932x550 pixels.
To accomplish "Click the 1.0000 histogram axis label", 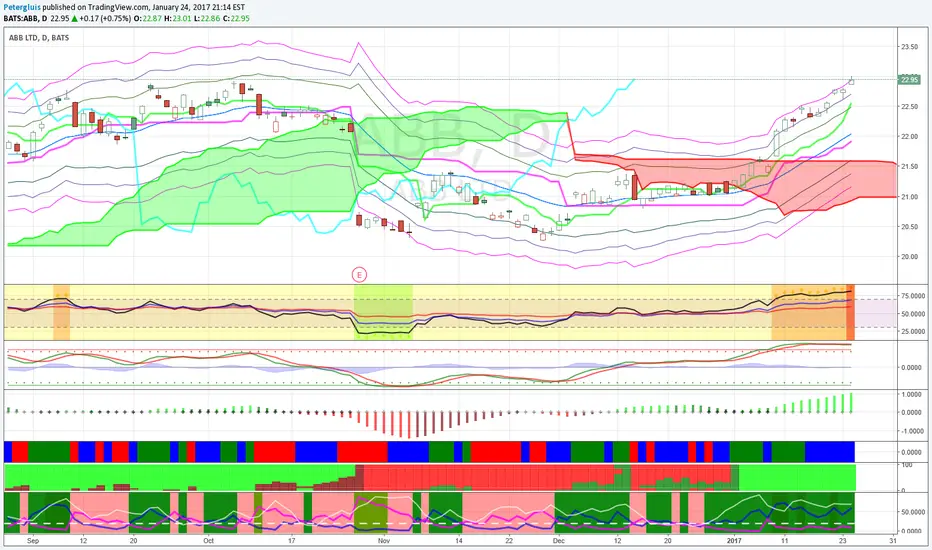I will [912, 395].
